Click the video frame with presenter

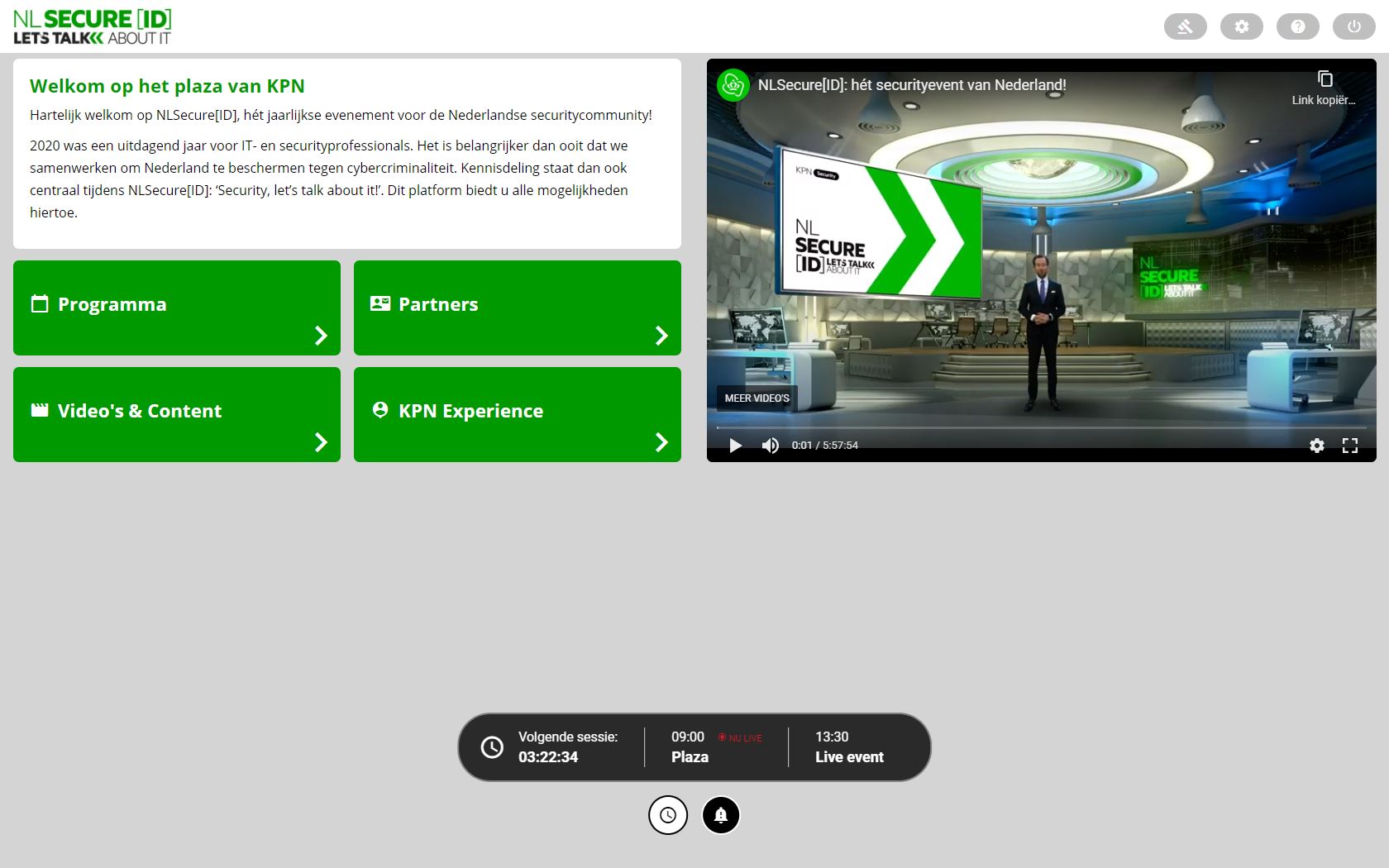point(1042,260)
